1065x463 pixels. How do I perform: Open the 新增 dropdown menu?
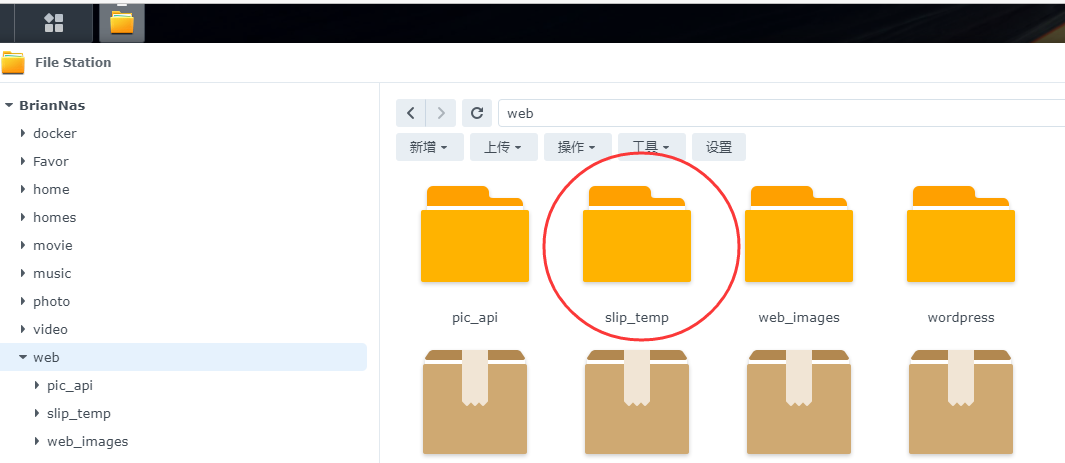pyautogui.click(x=430, y=147)
